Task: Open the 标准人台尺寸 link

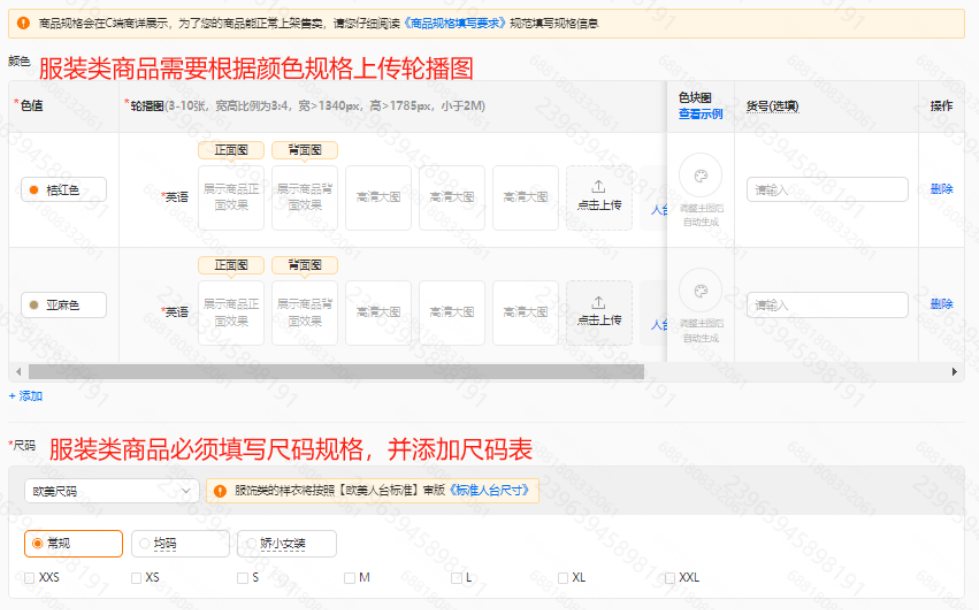Action: [489, 490]
